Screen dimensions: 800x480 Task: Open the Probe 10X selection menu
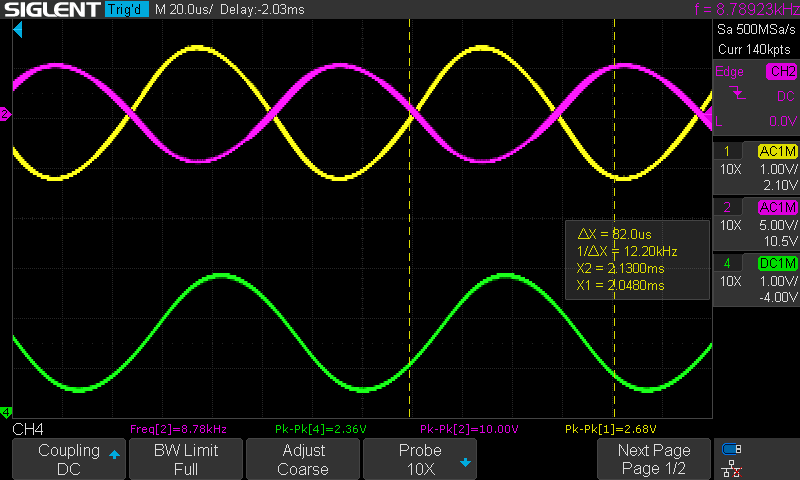420,459
